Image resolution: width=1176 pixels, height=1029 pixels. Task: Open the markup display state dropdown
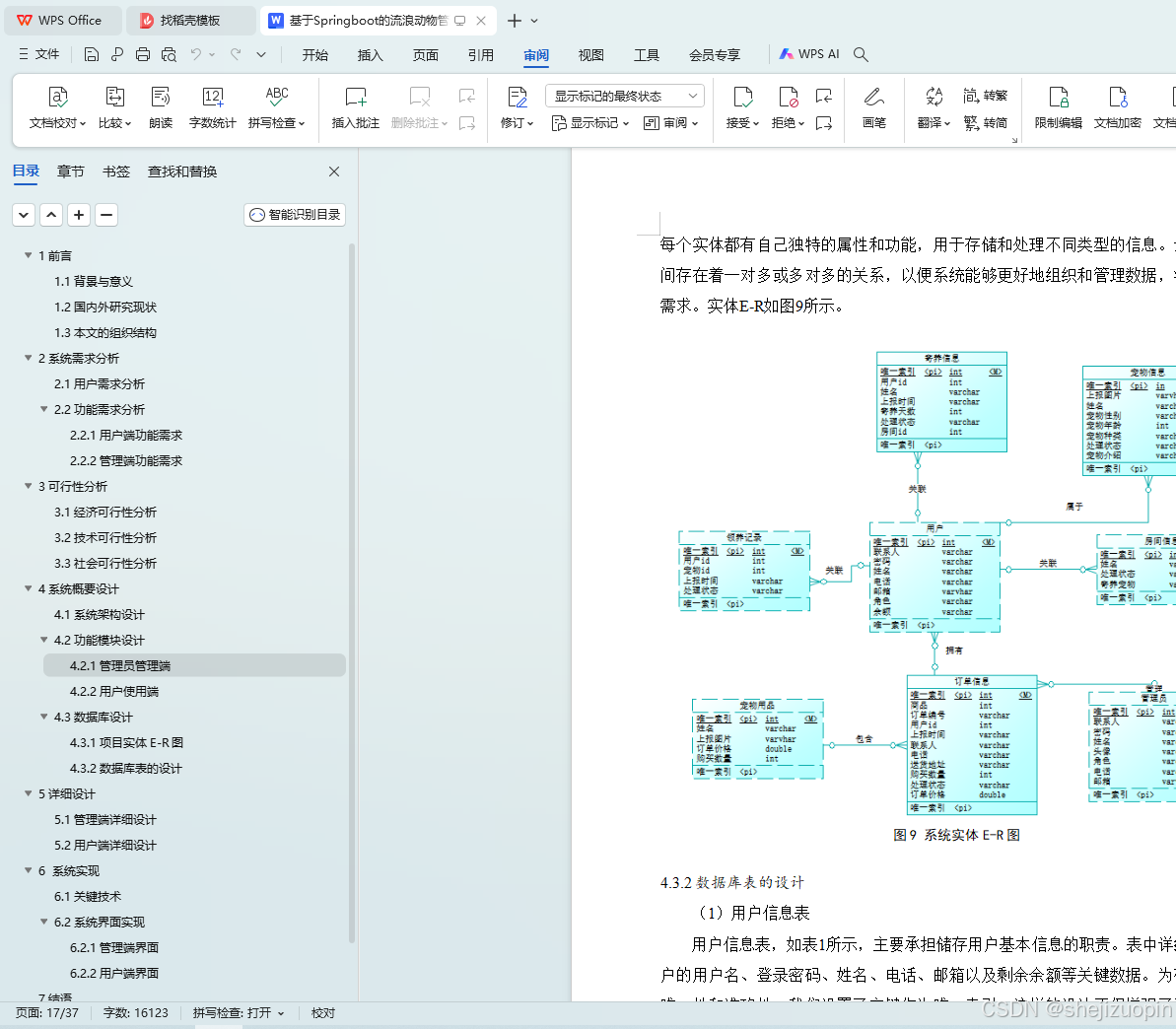pyautogui.click(x=625, y=96)
